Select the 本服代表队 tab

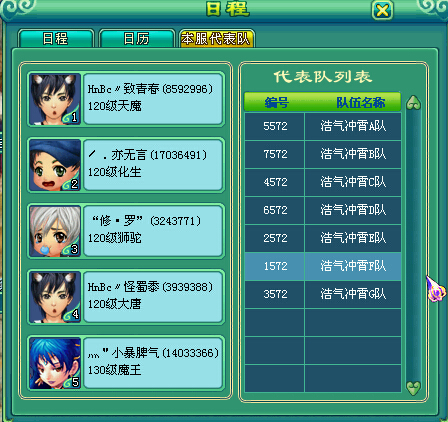click(216, 39)
